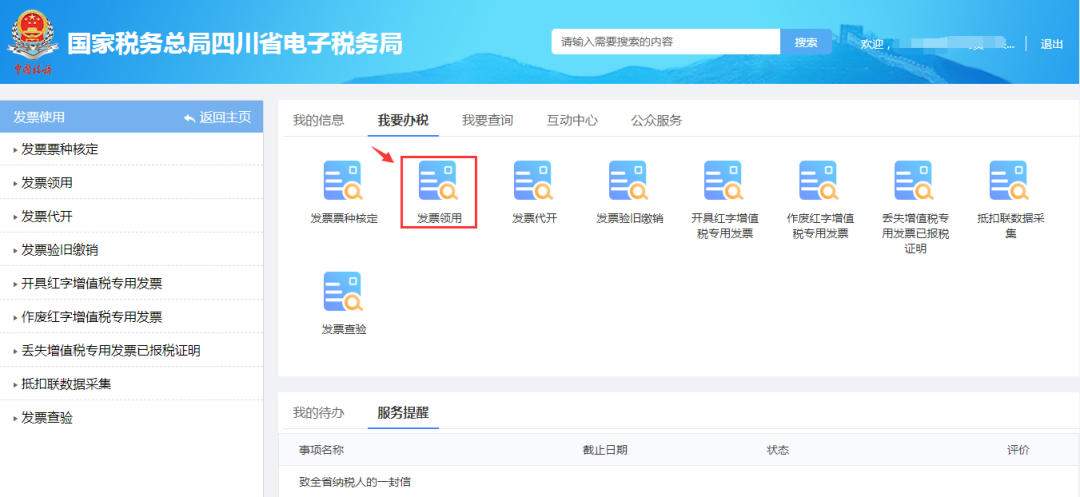This screenshot has width=1080, height=497.
Task: Click 返回主页 in the sidebar header
Action: [218, 118]
